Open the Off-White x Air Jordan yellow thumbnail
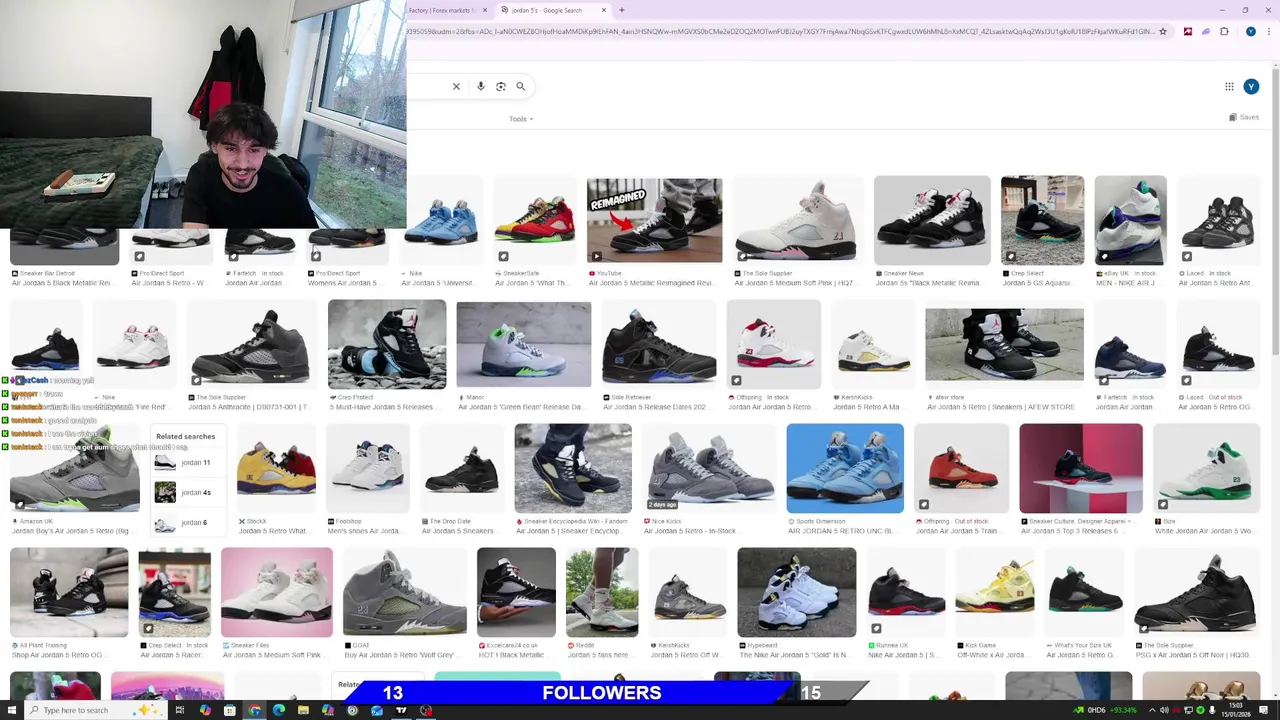 [994, 592]
